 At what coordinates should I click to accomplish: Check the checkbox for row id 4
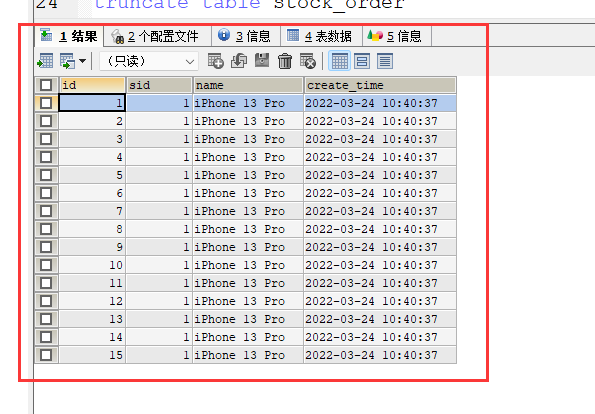46,157
